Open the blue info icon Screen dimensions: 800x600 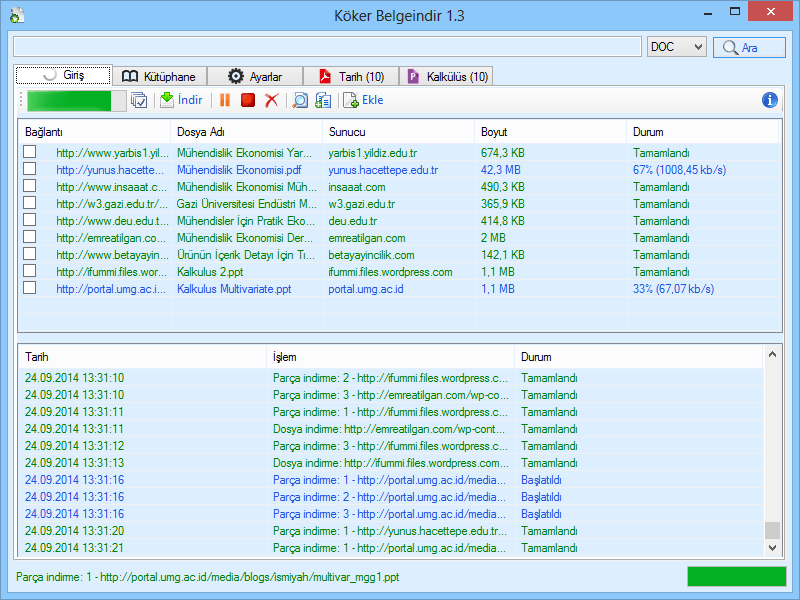769,100
